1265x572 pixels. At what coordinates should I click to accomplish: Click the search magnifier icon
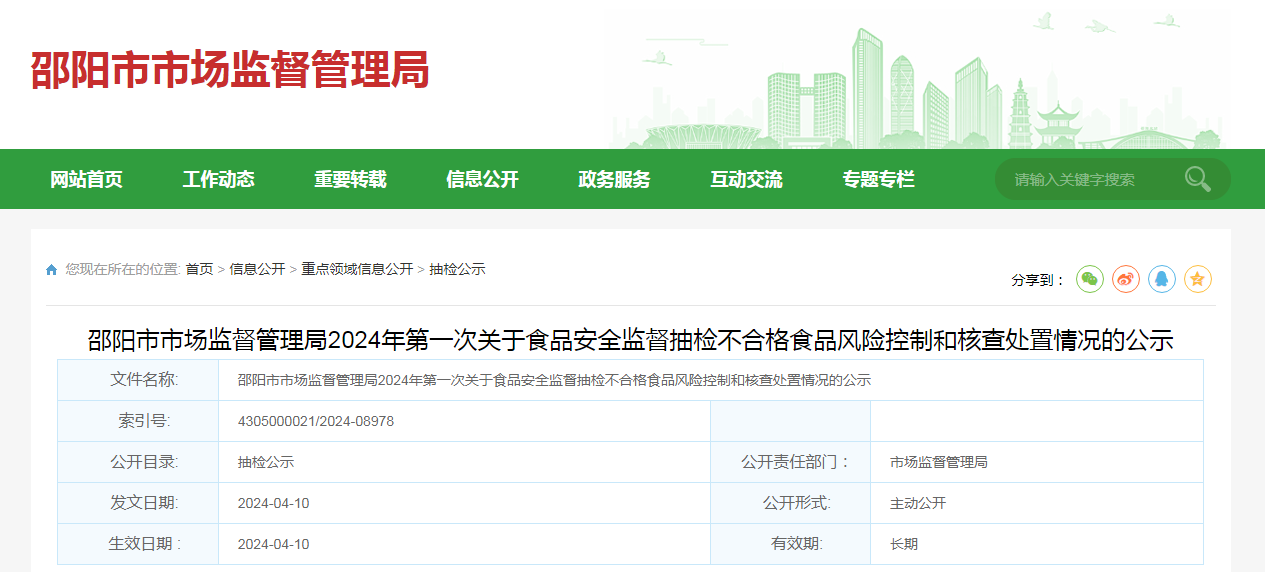[1197, 179]
